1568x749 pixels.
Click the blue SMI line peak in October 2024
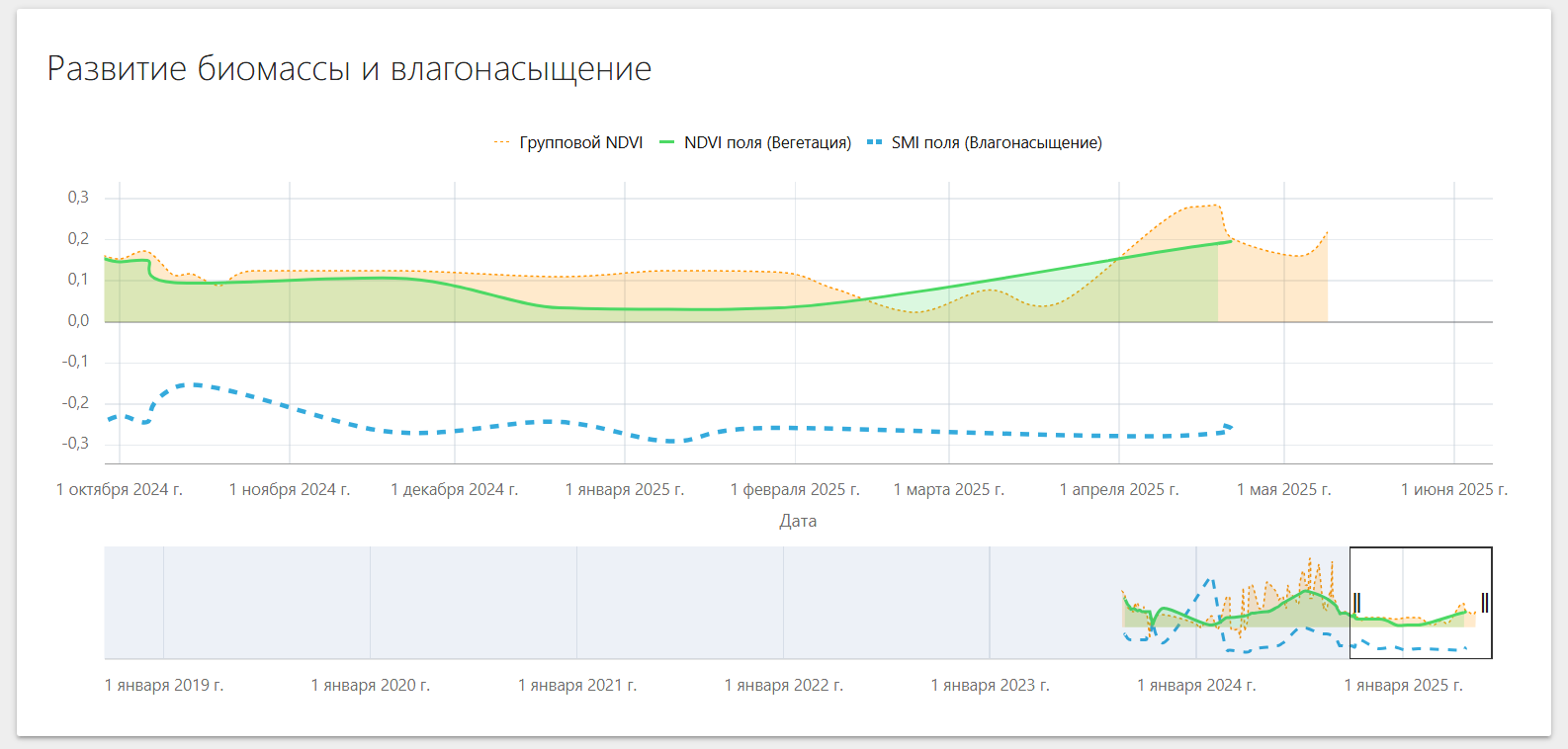[x=195, y=384]
